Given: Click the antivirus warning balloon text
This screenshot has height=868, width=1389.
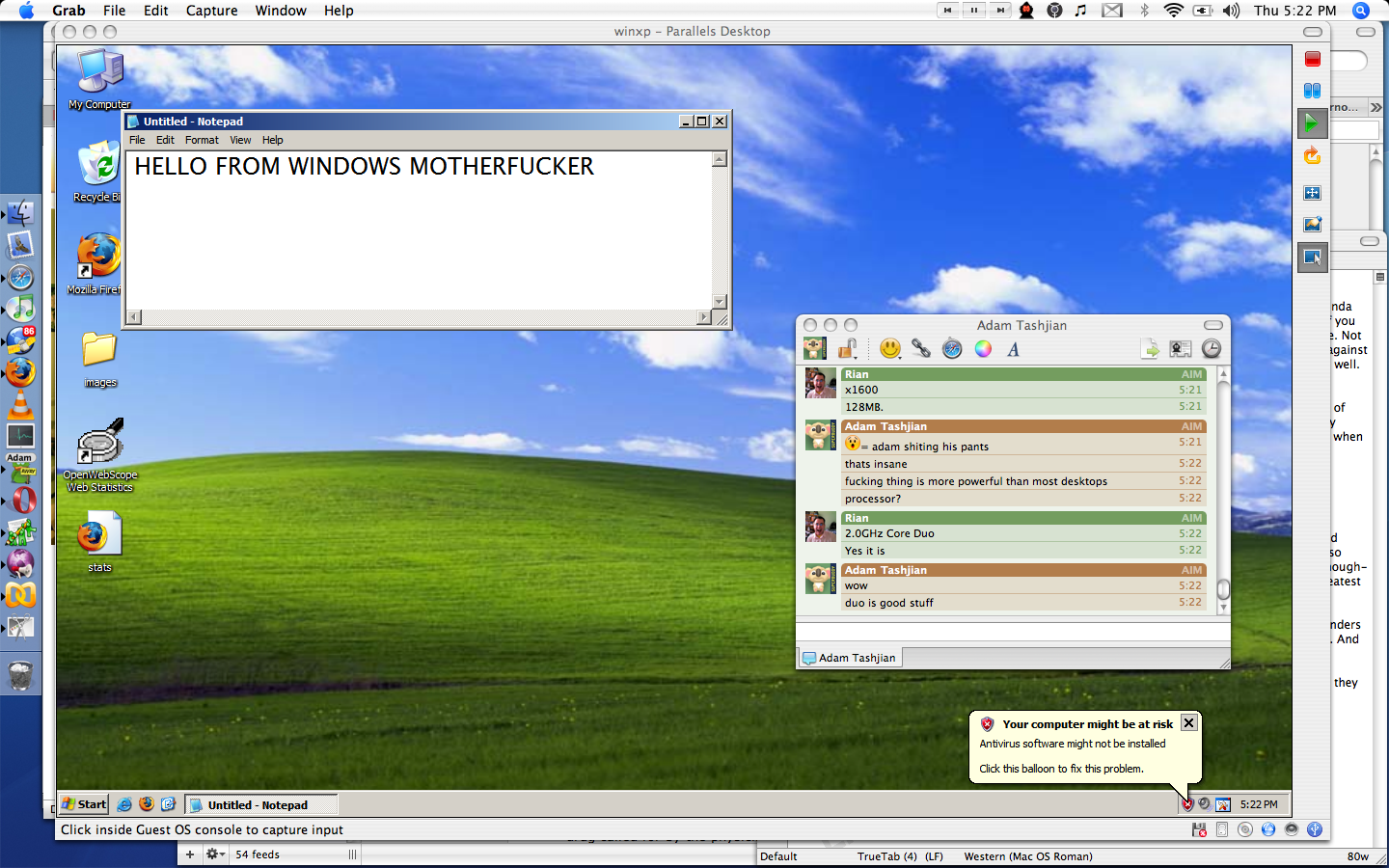Looking at the screenshot, I should coord(1073,744).
